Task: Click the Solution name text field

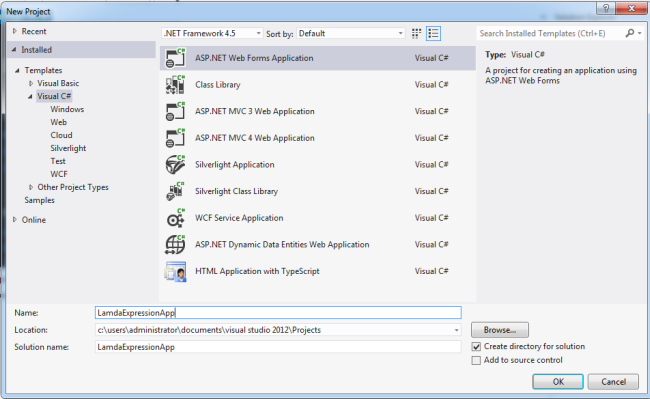Action: [278, 347]
